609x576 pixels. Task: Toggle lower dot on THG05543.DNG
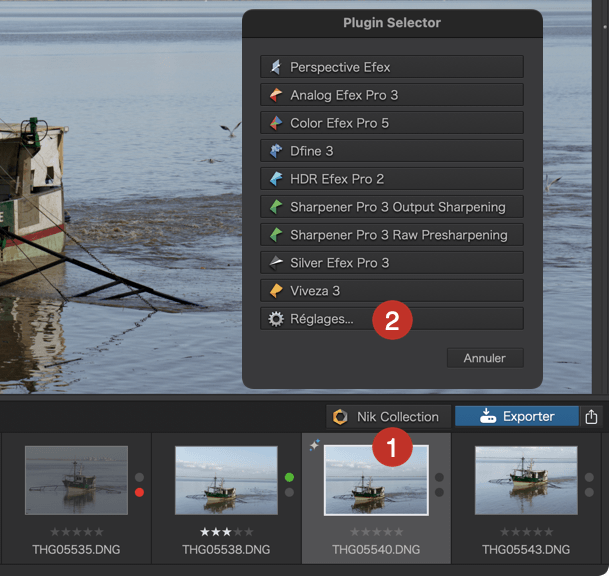point(589,492)
